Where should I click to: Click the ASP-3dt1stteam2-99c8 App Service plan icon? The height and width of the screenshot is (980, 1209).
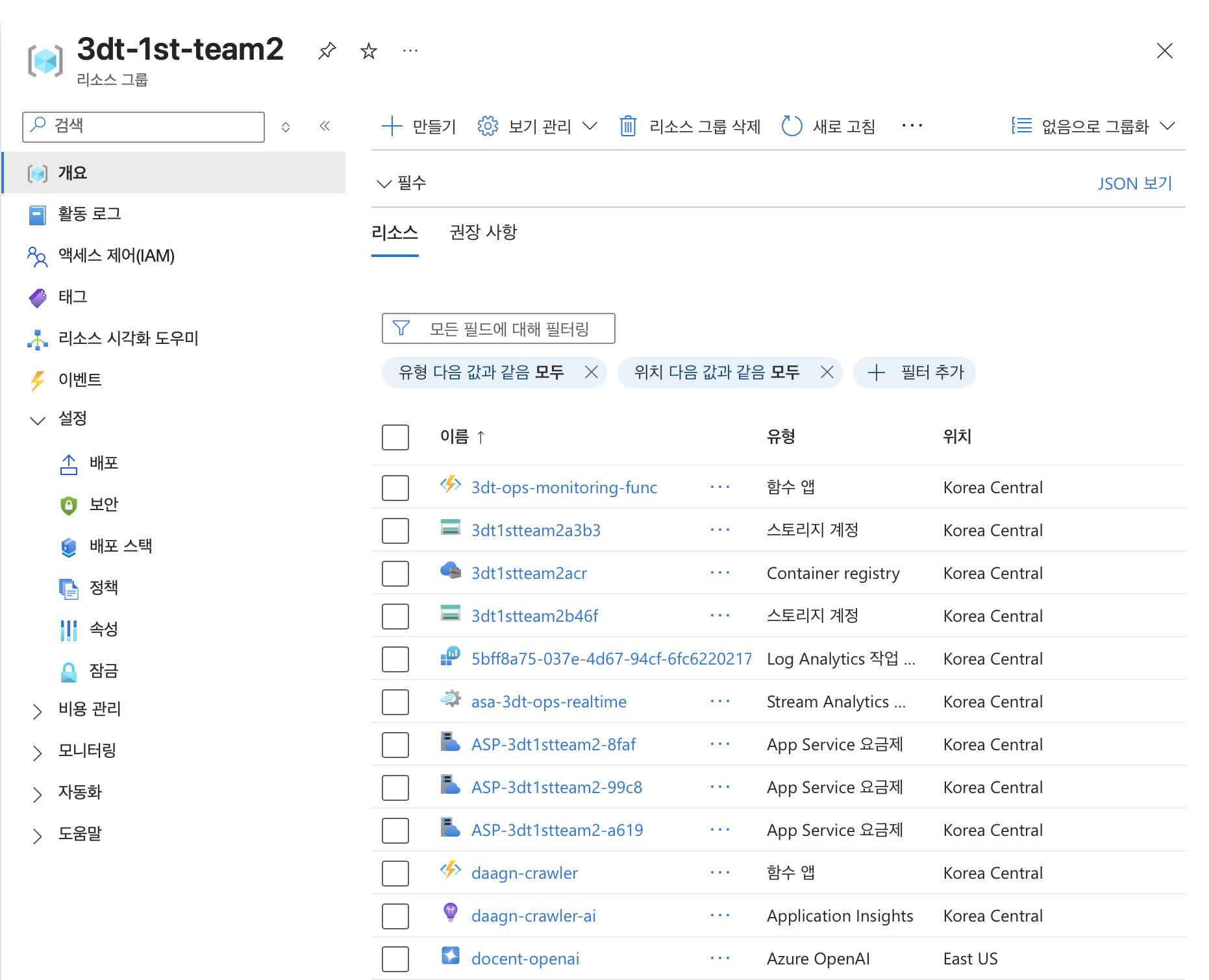click(x=451, y=784)
